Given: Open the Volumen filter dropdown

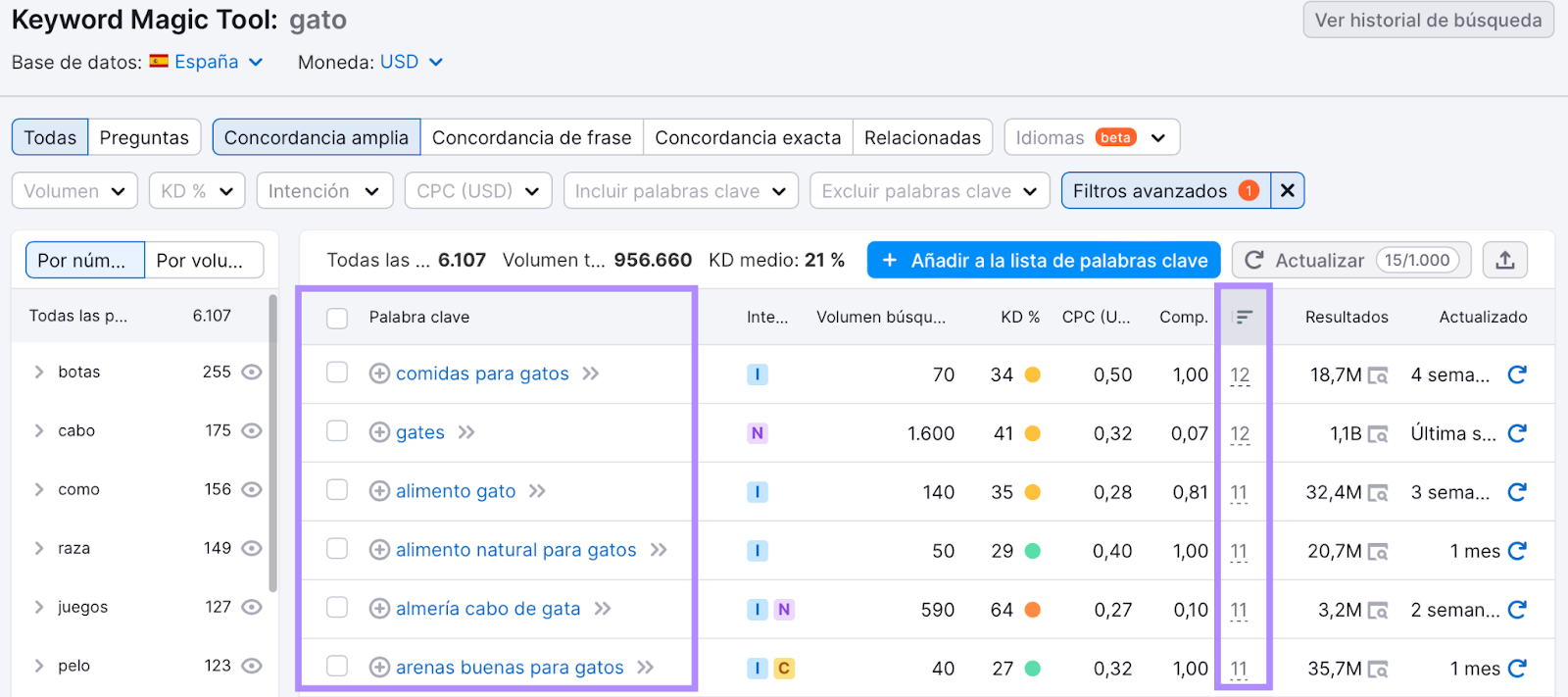Looking at the screenshot, I should [x=74, y=191].
